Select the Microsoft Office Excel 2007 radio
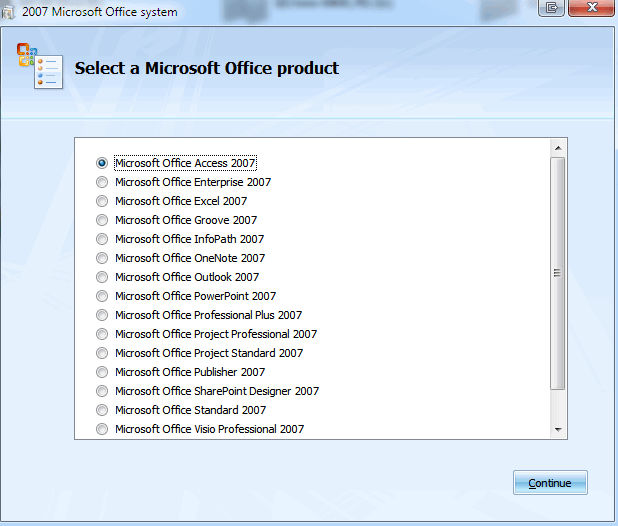This screenshot has height=526, width=618. [x=102, y=201]
